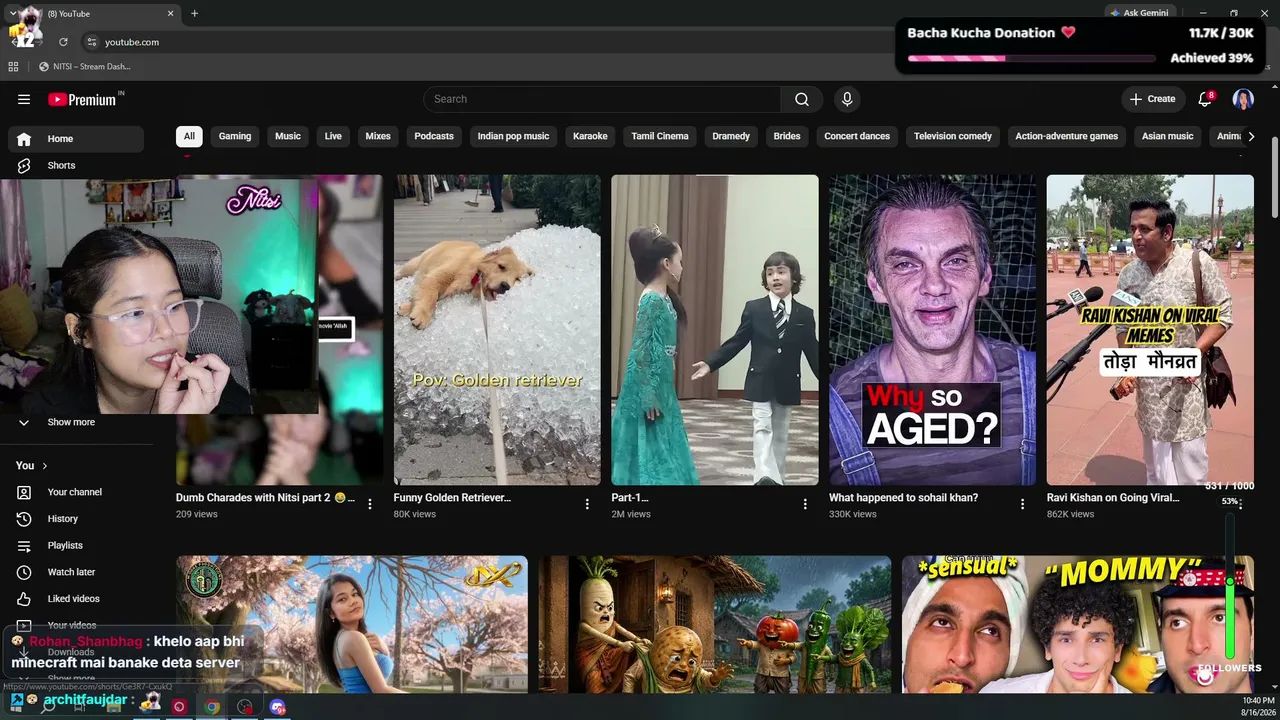Filter by Concert dances chip
1280x720 pixels.
(857, 136)
